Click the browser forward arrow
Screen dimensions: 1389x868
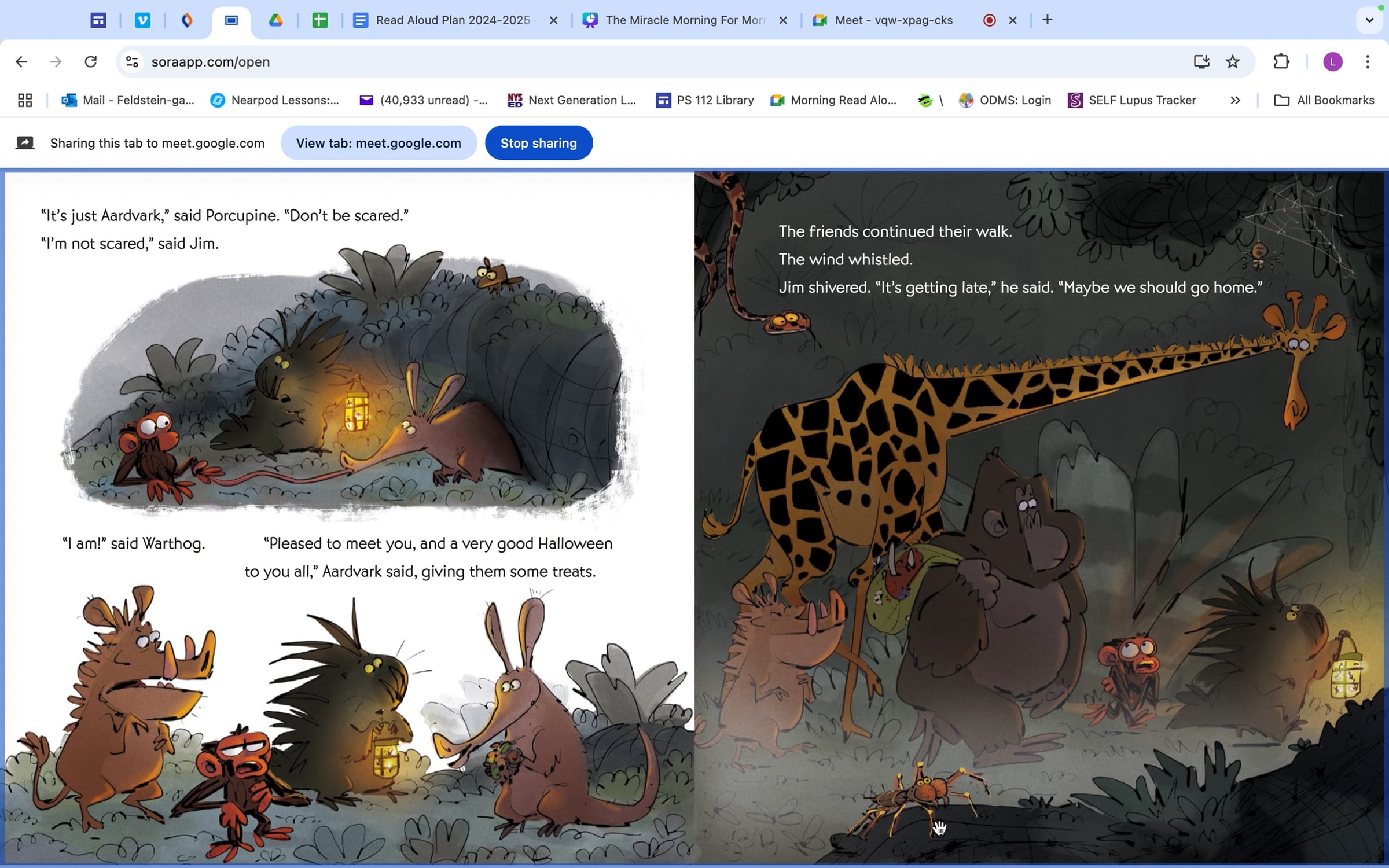point(56,62)
